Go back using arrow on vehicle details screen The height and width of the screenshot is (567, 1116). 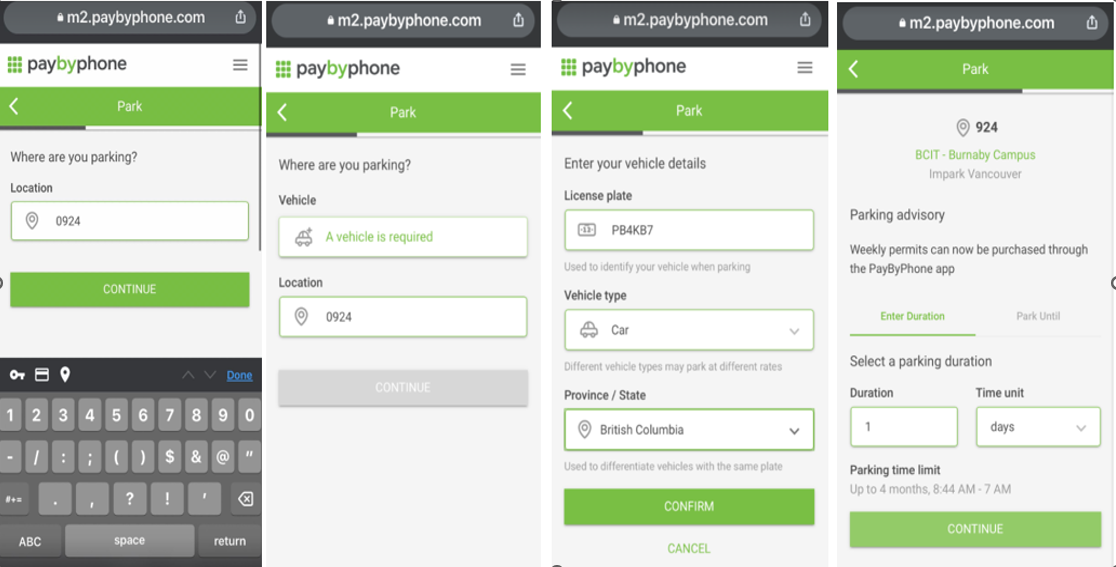(567, 110)
